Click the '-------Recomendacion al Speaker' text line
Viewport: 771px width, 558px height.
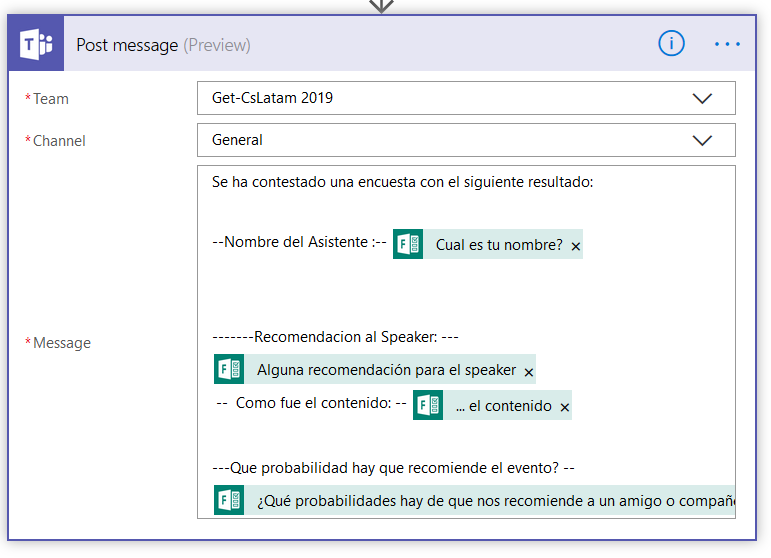pyautogui.click(x=335, y=337)
